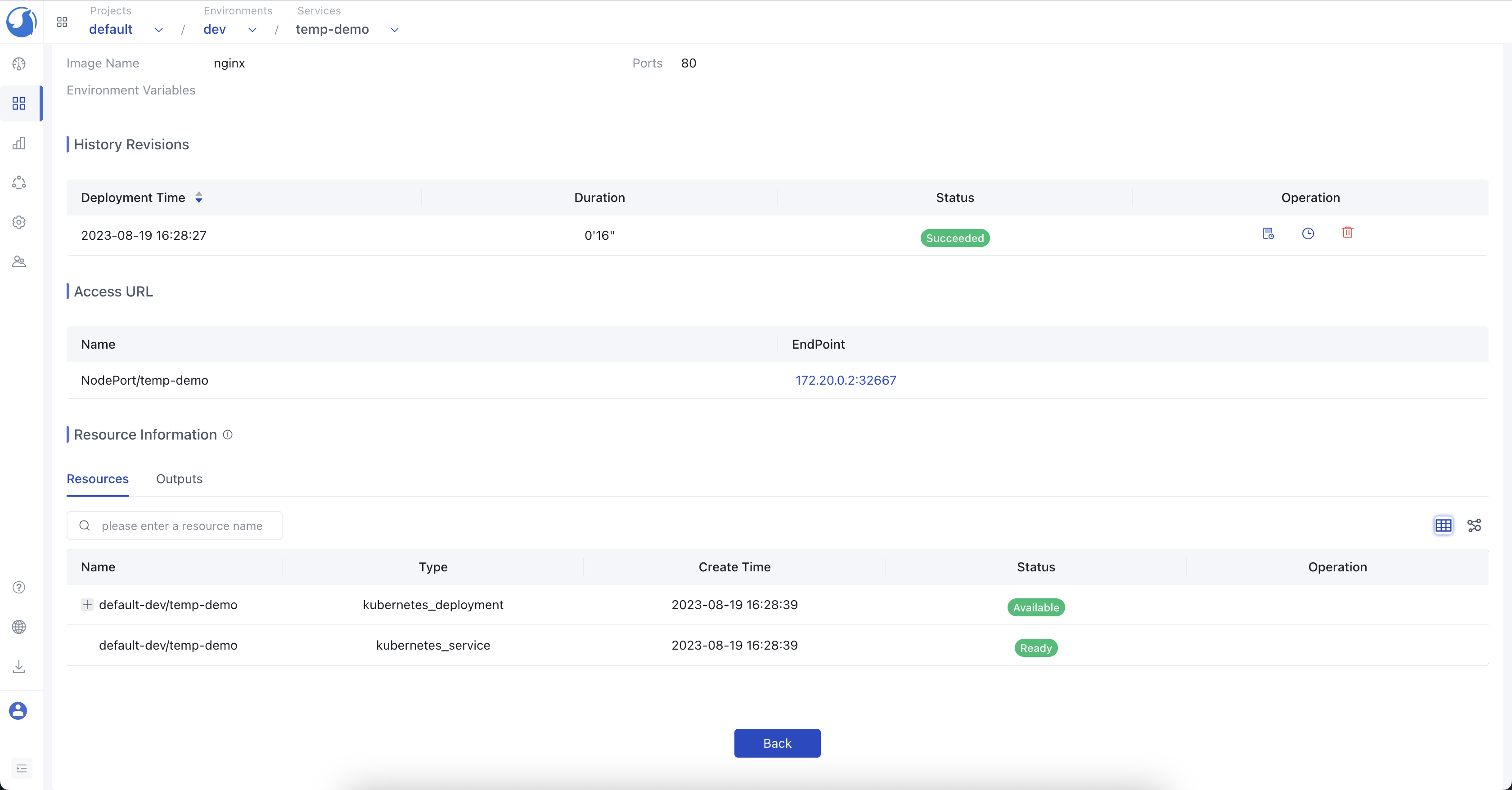Open the connectors sidebar icon

[x=19, y=183]
